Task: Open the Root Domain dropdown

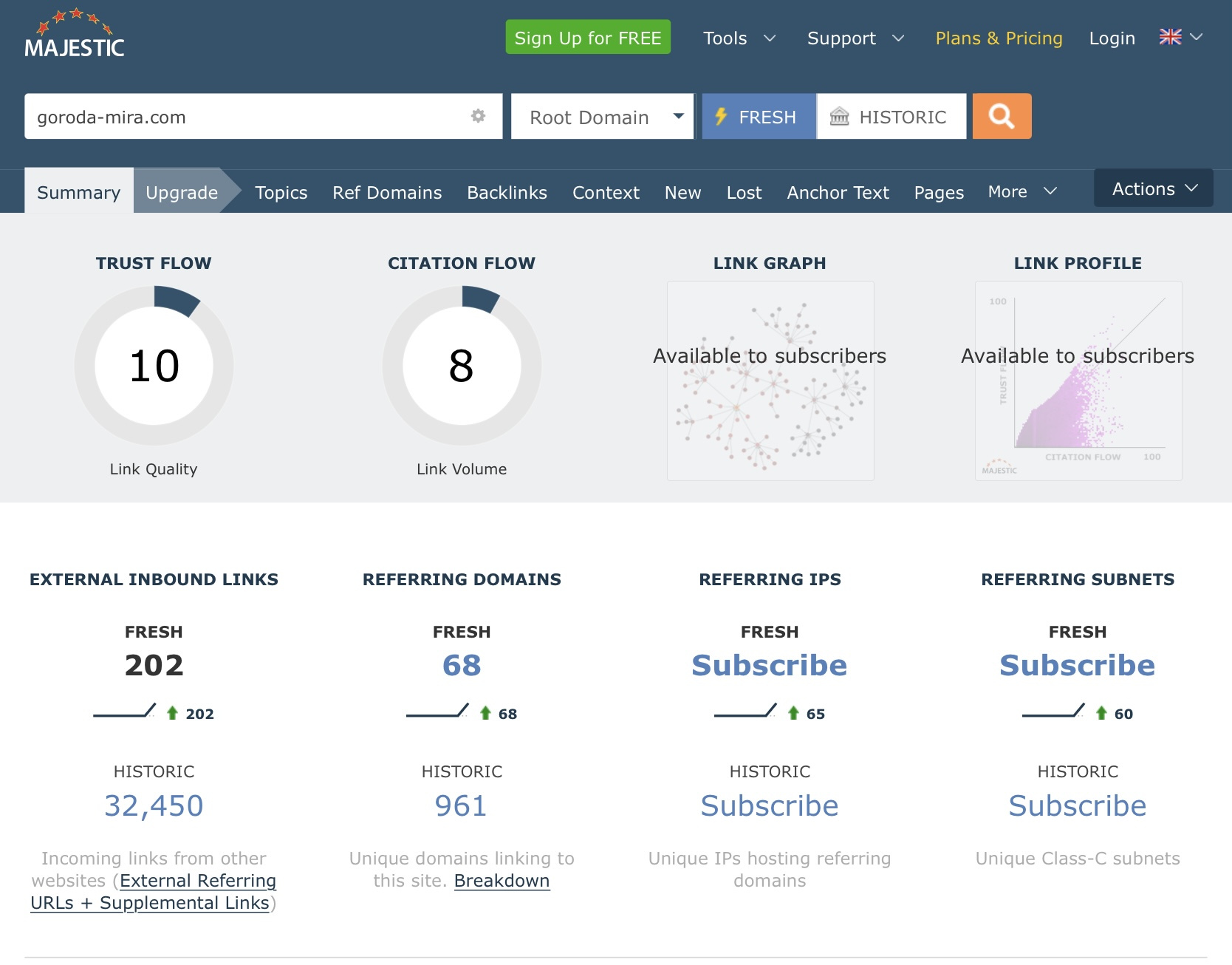Action: pos(602,116)
